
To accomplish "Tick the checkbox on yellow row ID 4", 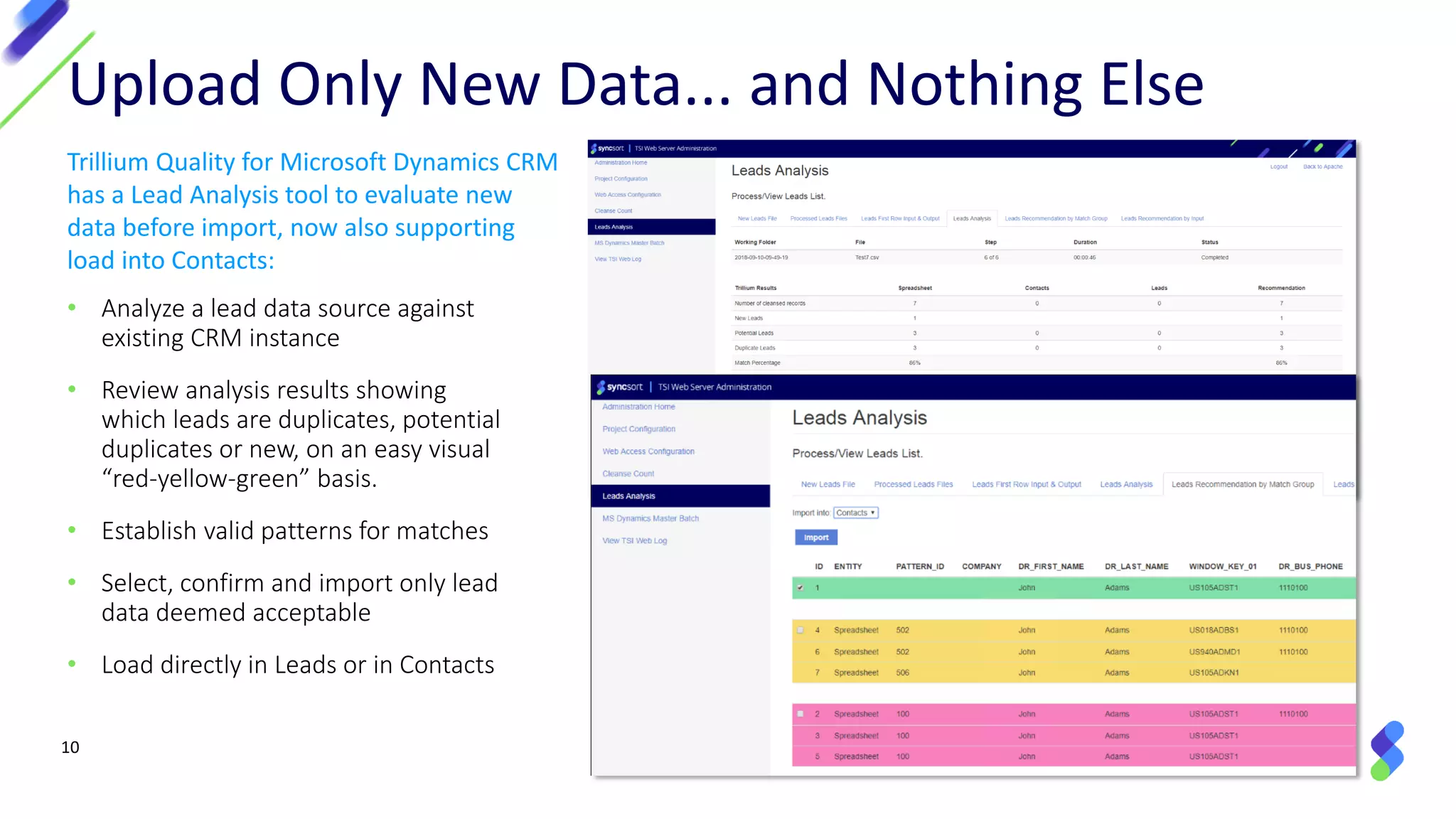I will [801, 630].
